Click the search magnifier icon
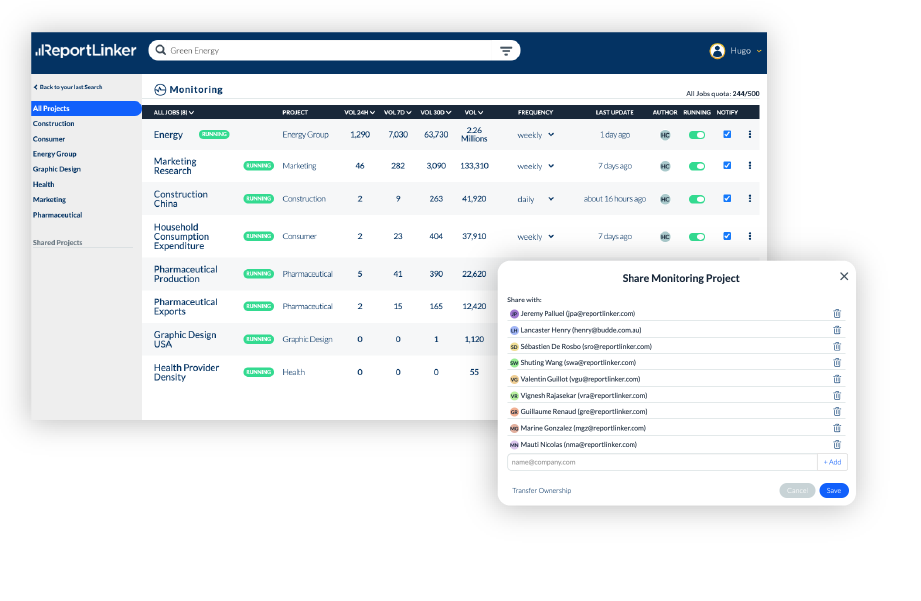This screenshot has width=921, height=601. point(160,51)
